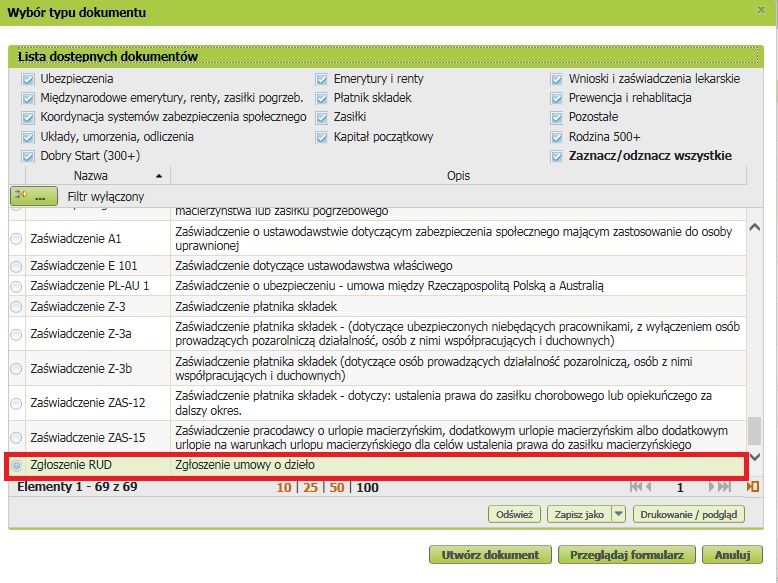Click the list scrollbar thumb
The height and width of the screenshot is (583, 778).
pos(755,431)
